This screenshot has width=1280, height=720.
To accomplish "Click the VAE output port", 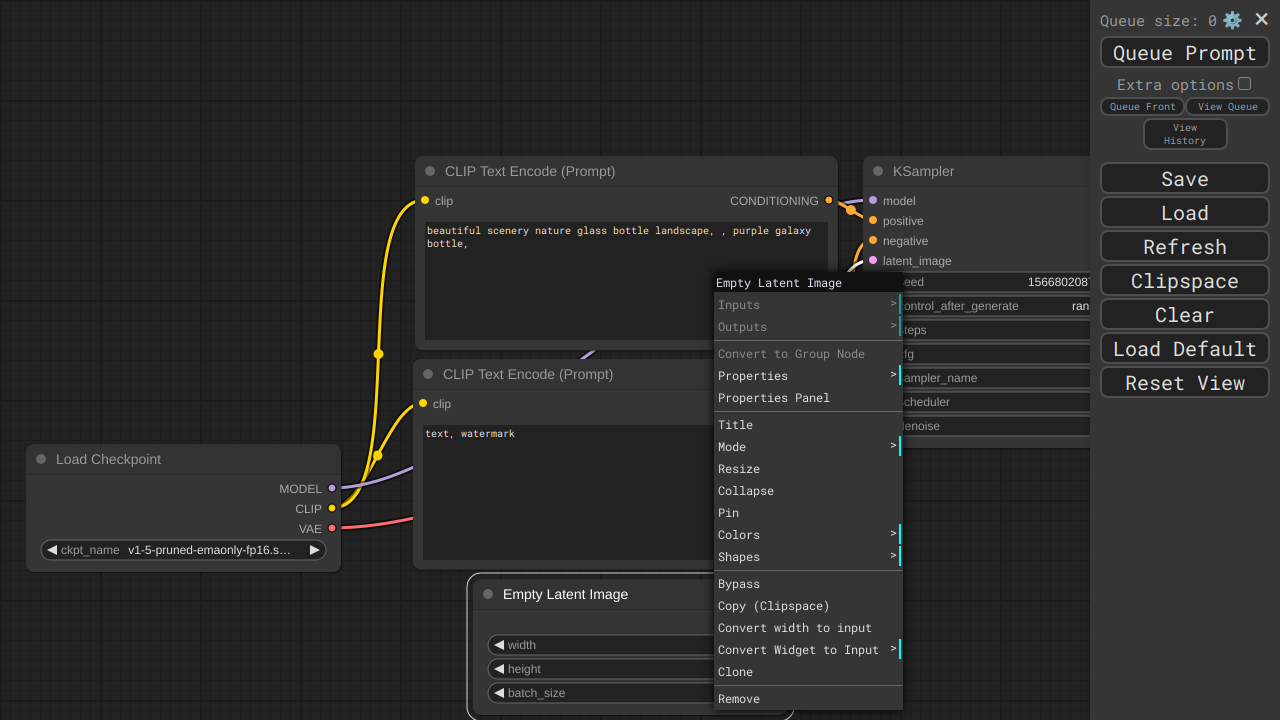I will coord(332,529).
